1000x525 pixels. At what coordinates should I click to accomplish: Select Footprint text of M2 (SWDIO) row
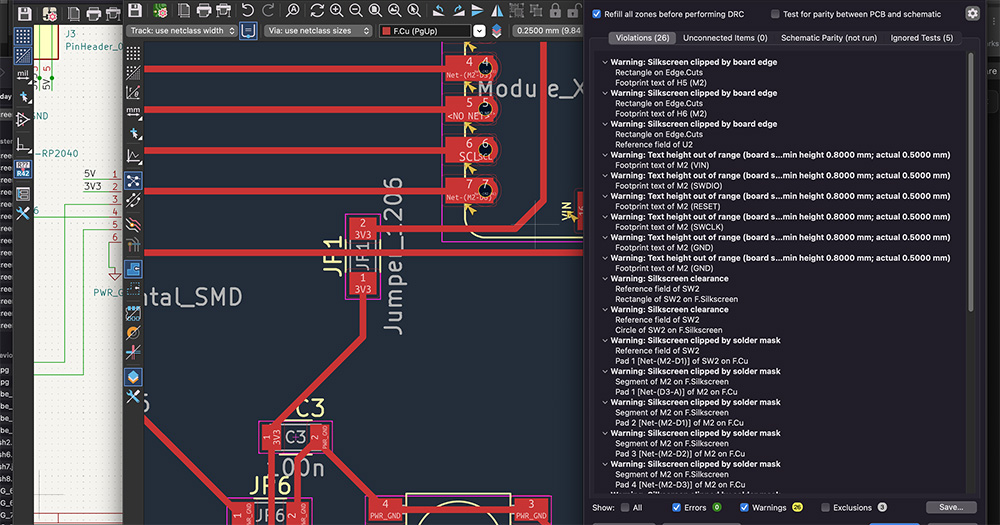pos(668,186)
